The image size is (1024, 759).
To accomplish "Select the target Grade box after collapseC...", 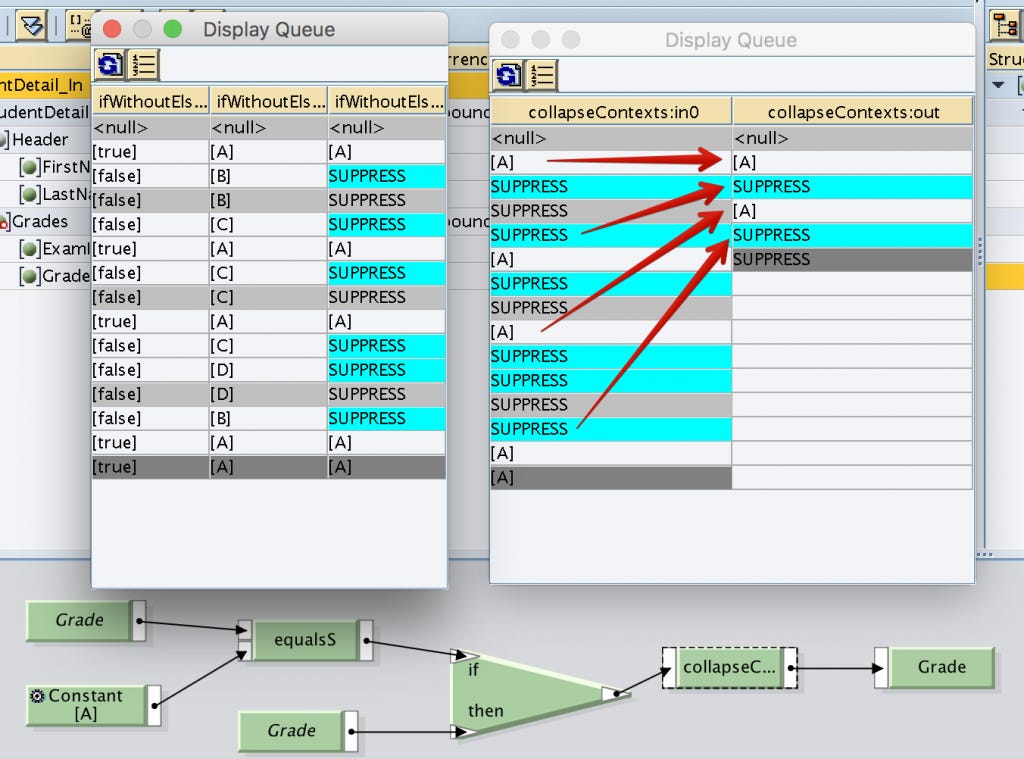I will pos(941,668).
